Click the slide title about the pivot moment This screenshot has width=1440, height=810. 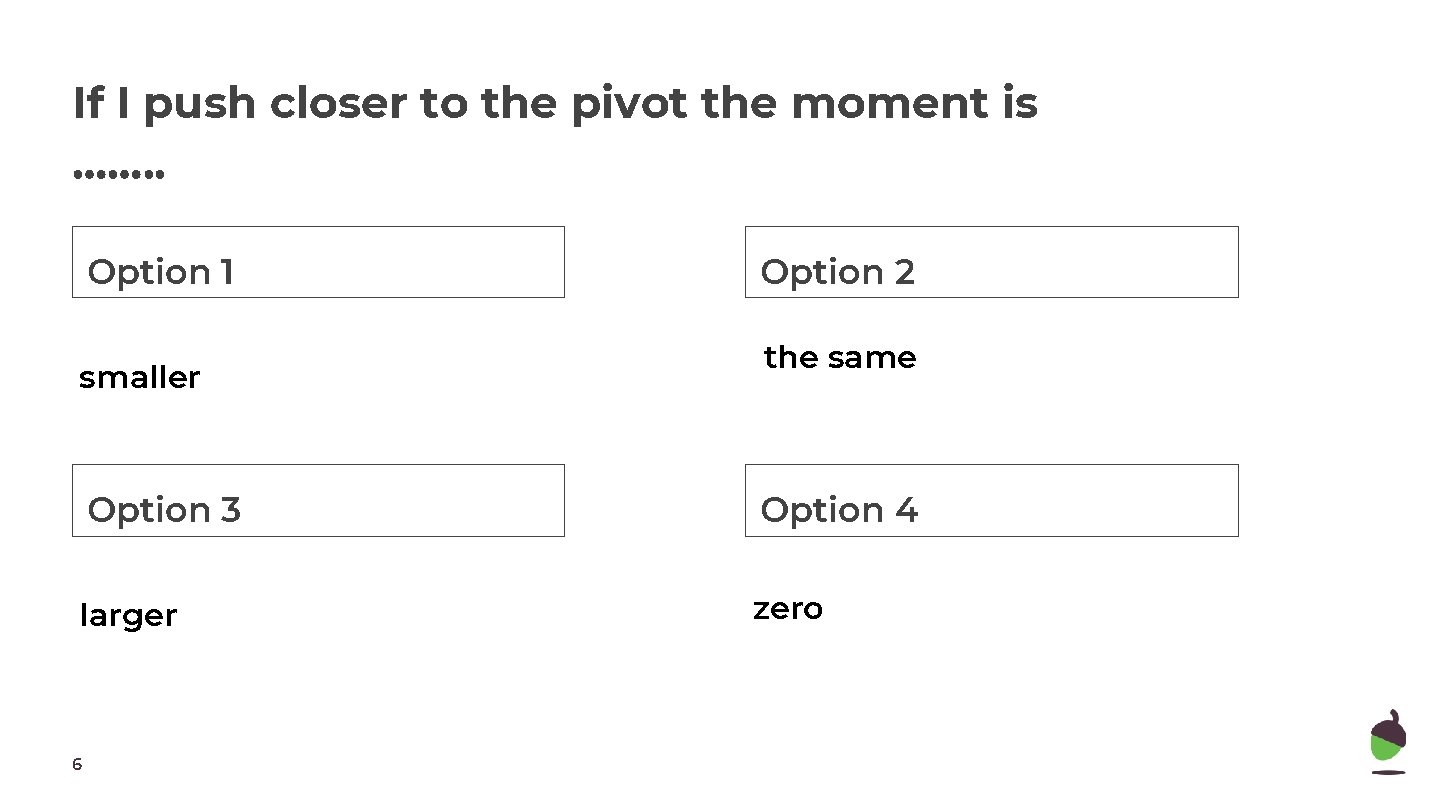[555, 104]
